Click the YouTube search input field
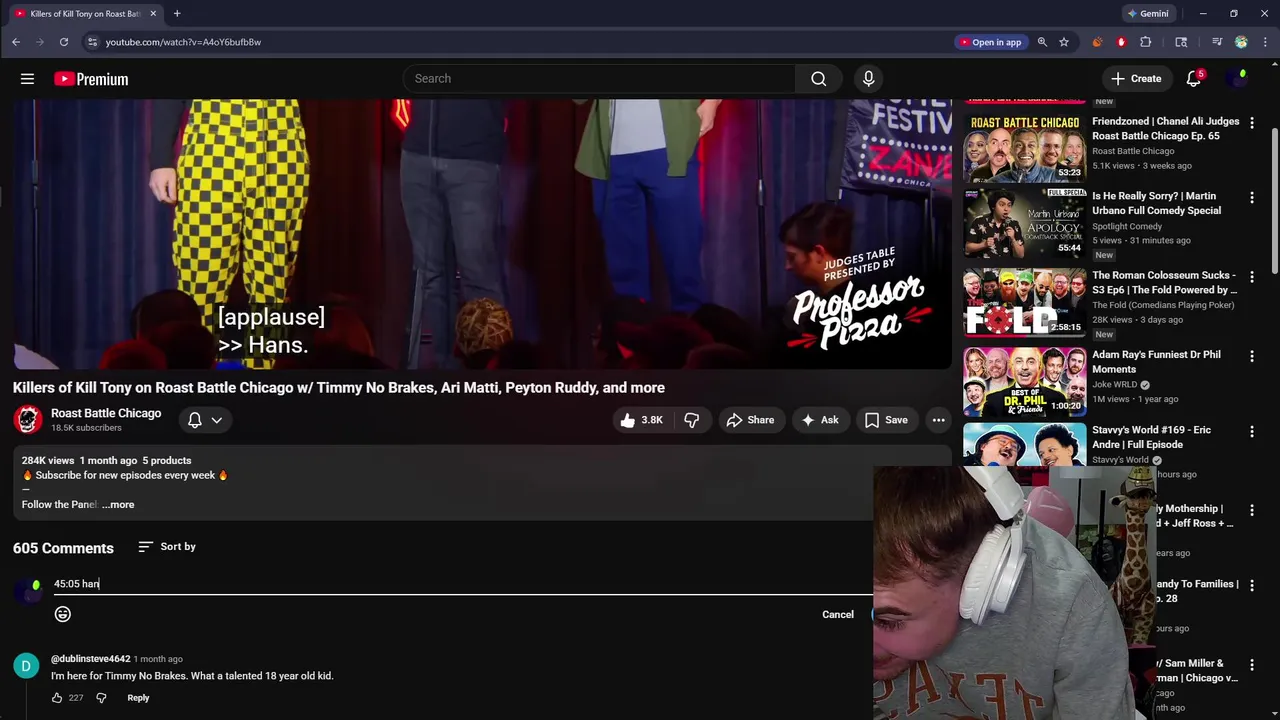 600,79
